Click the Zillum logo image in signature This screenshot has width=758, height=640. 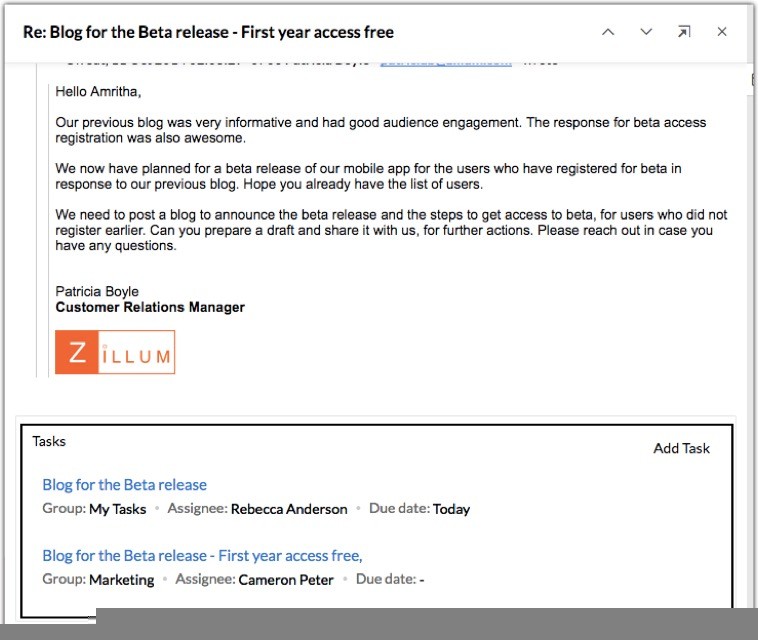click(x=115, y=352)
